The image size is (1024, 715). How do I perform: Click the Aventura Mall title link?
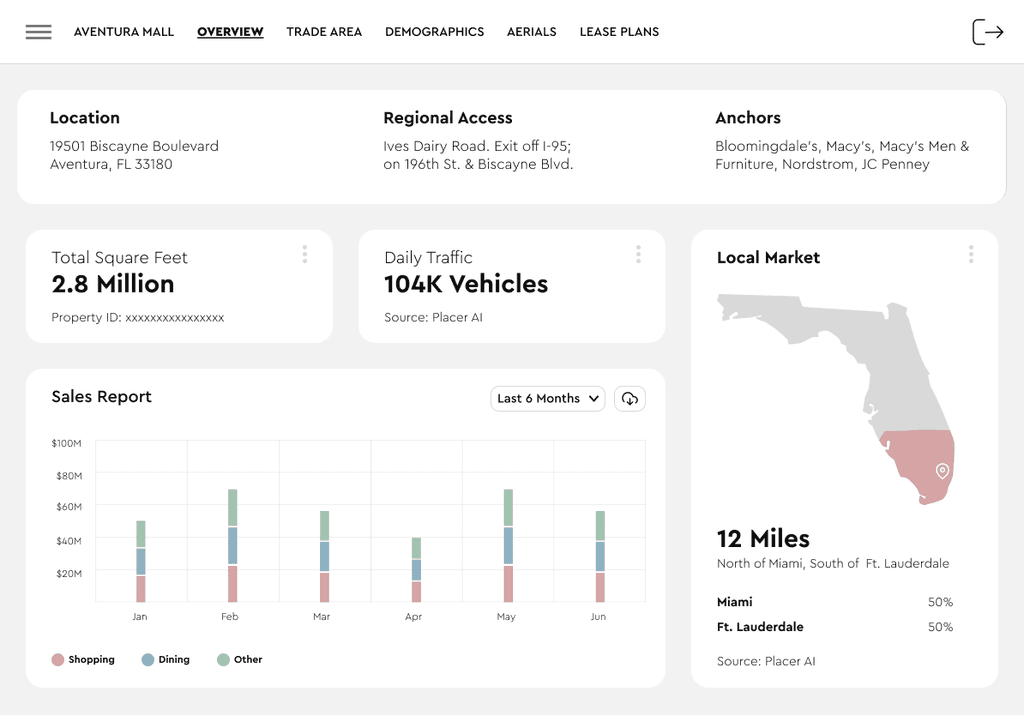click(124, 32)
